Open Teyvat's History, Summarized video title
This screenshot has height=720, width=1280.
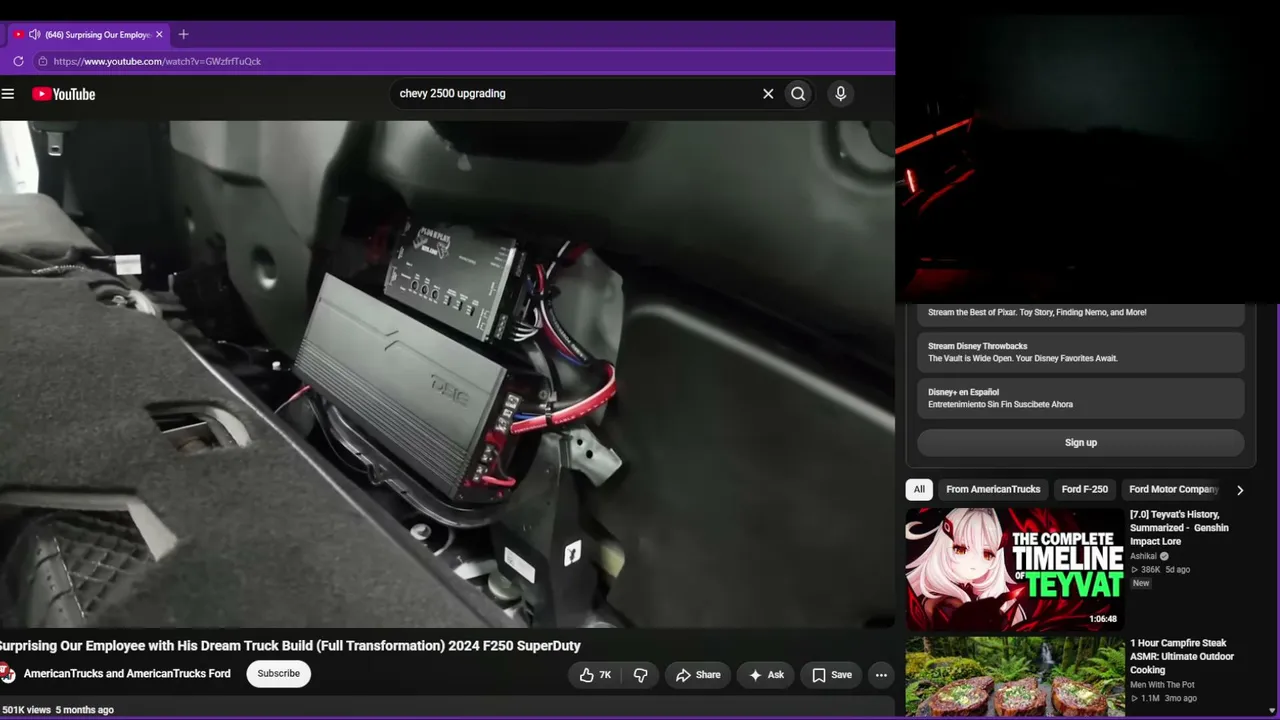pyautogui.click(x=1180, y=528)
